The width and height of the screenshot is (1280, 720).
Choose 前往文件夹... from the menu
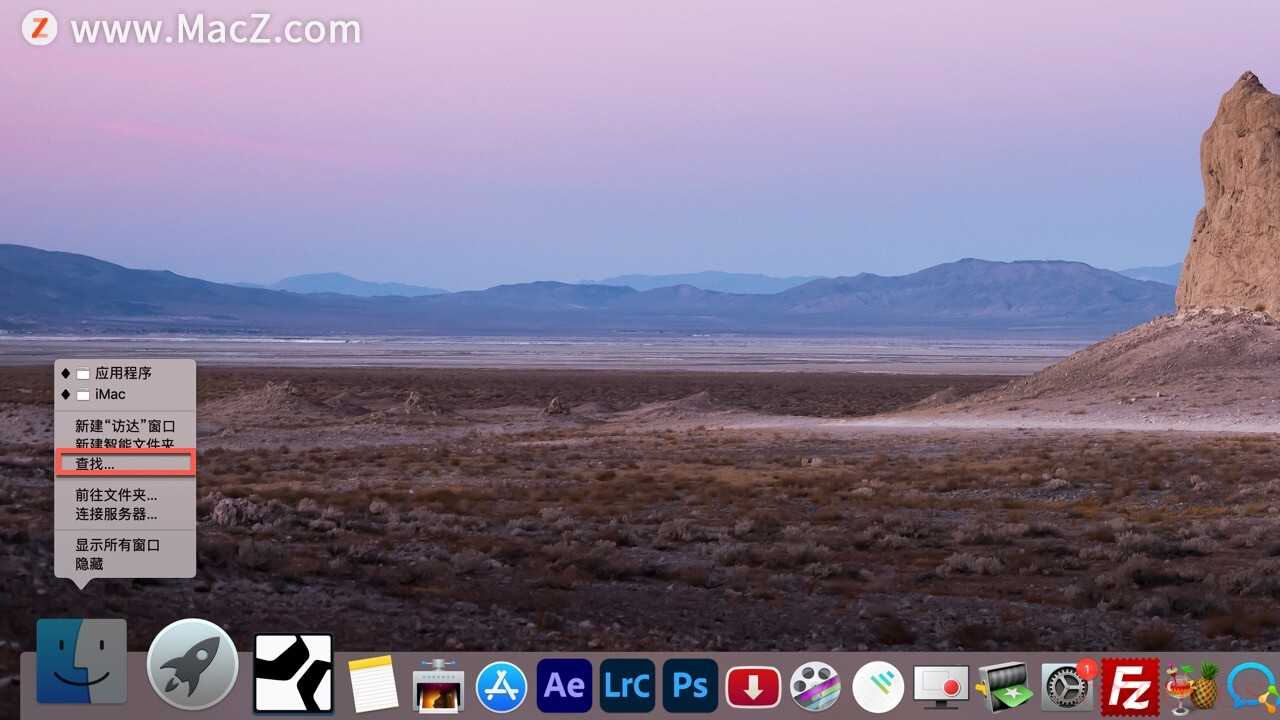click(116, 494)
